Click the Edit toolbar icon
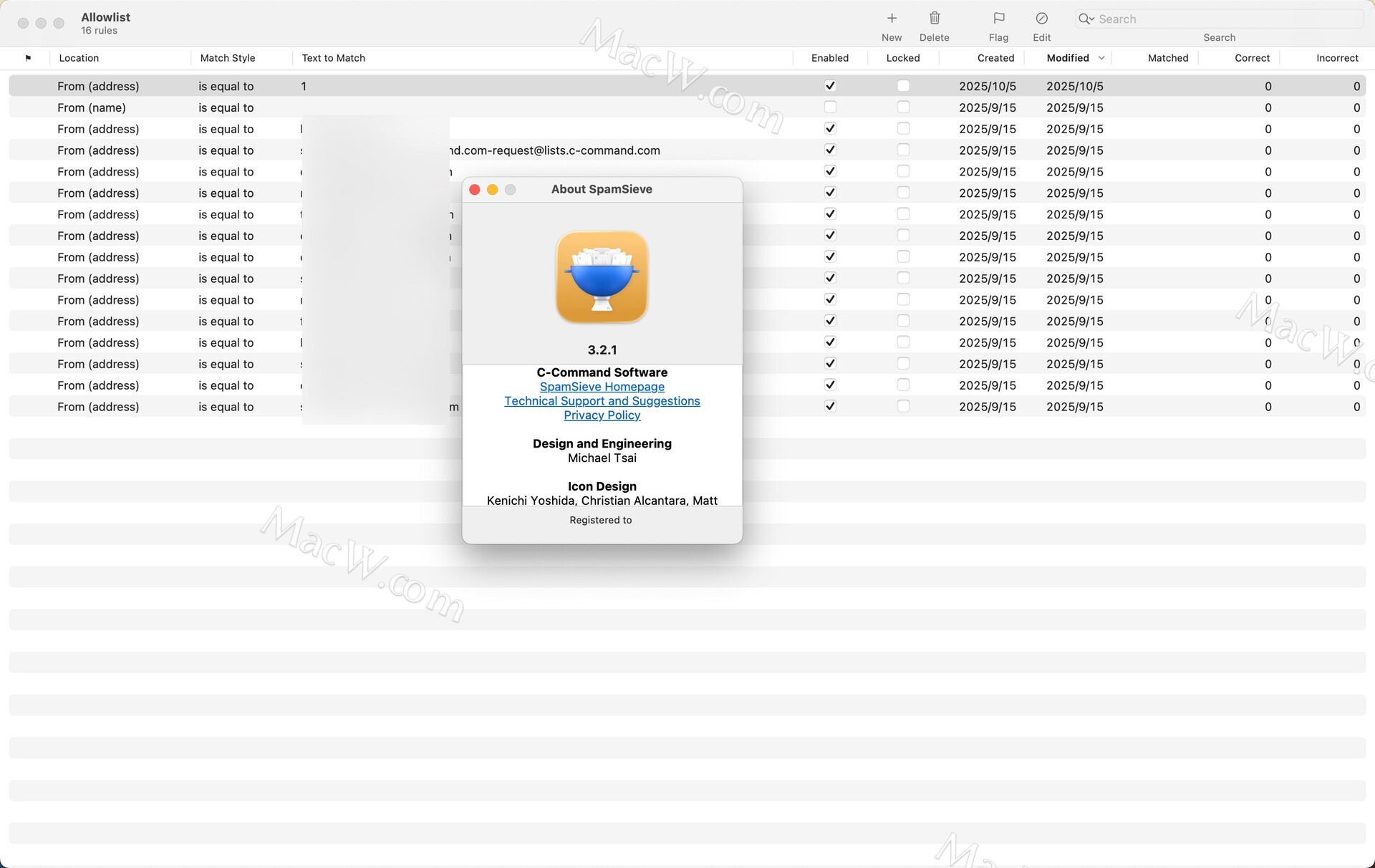This screenshot has width=1375, height=868. point(1041,19)
